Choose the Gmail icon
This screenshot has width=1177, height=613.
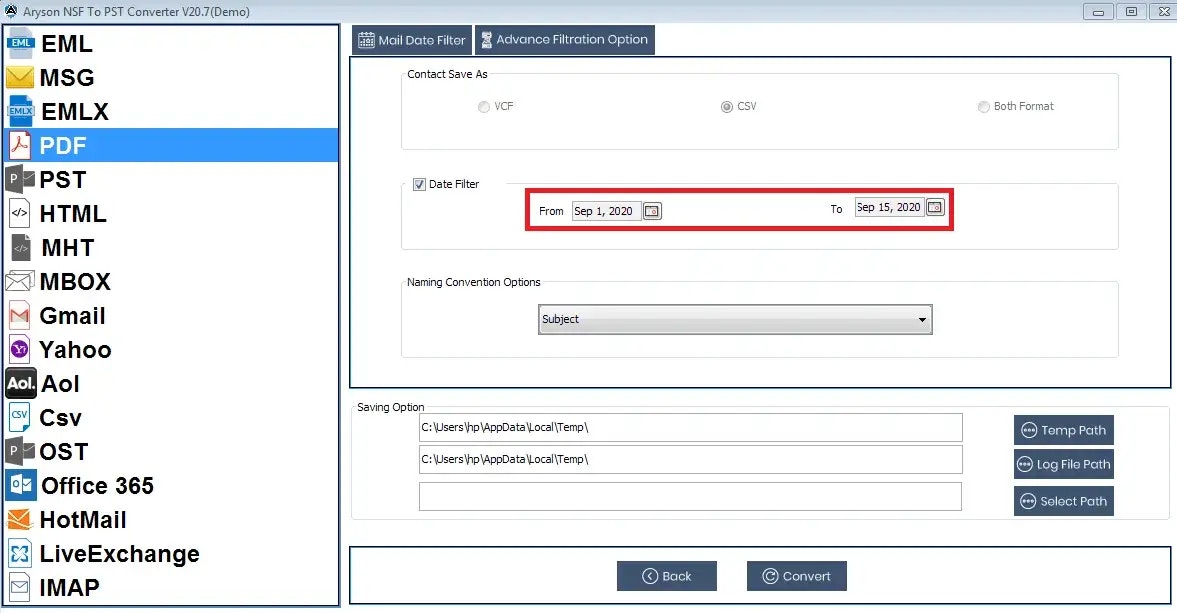pyautogui.click(x=20, y=315)
